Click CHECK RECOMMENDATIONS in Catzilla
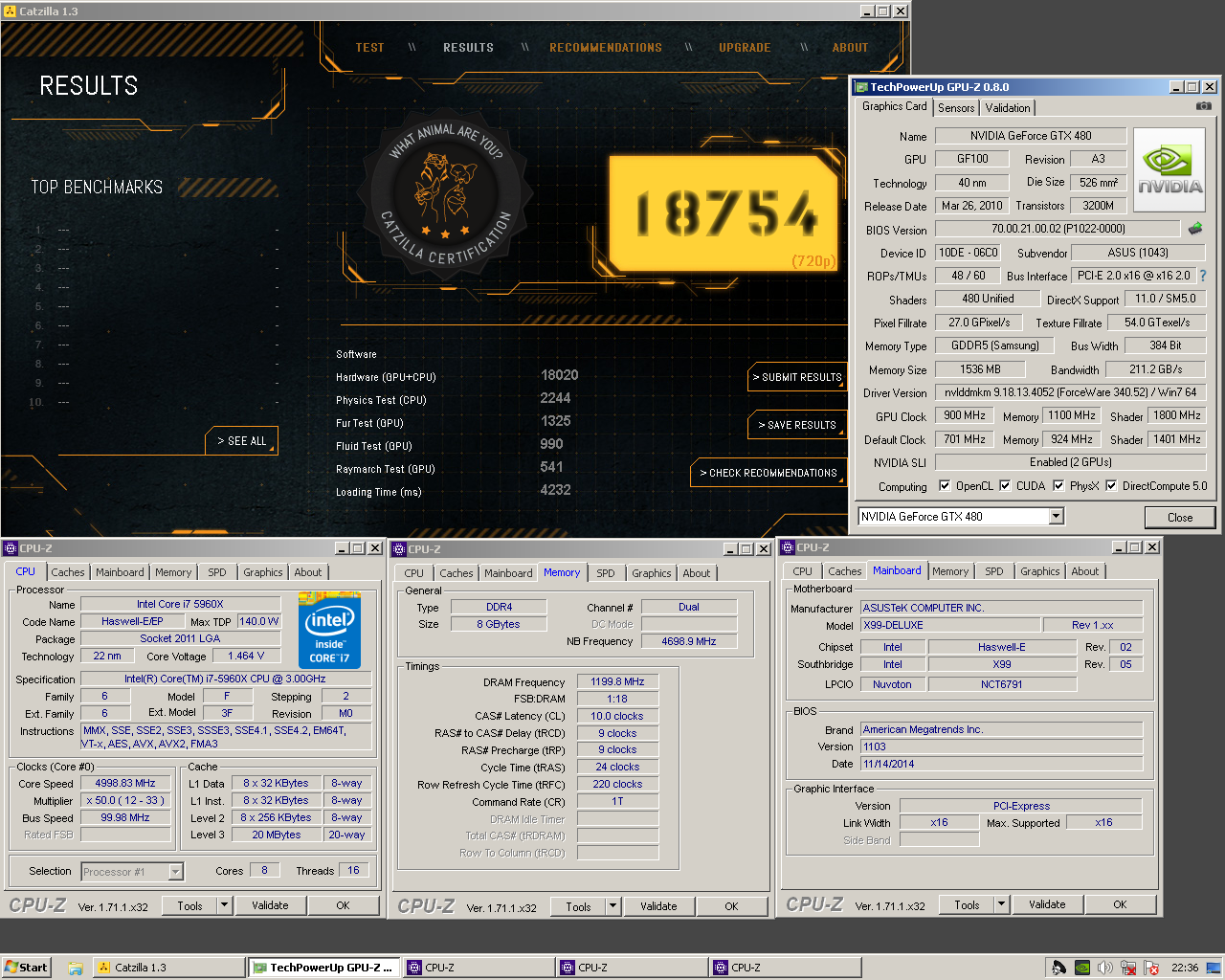The width and height of the screenshot is (1225, 980). (x=768, y=473)
